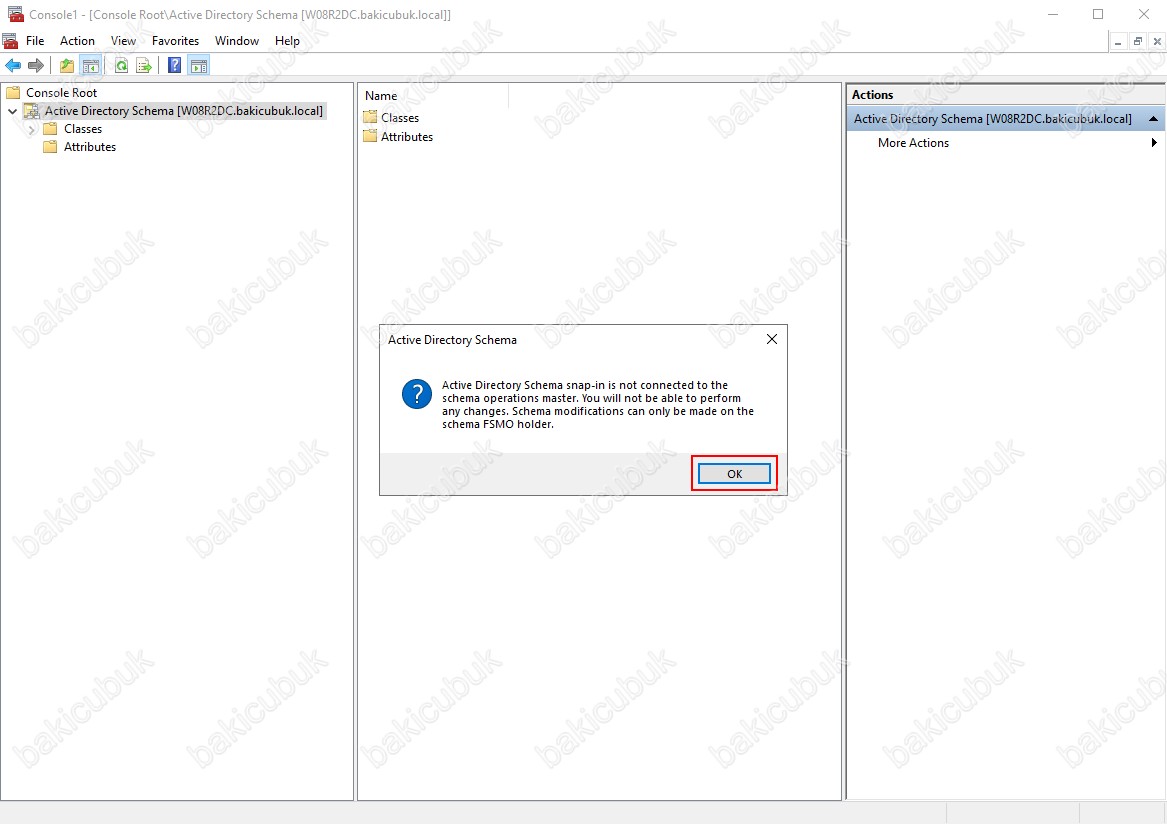Open the View menu

[x=124, y=41]
